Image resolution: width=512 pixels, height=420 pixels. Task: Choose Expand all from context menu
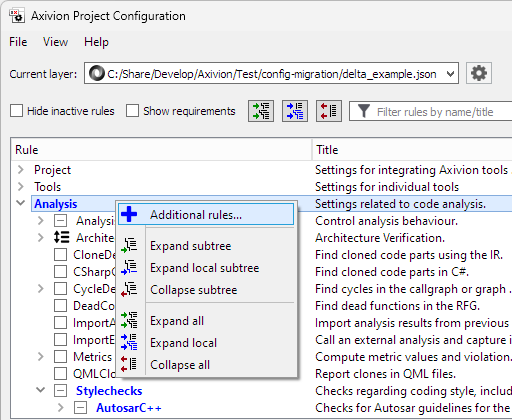tap(206, 321)
